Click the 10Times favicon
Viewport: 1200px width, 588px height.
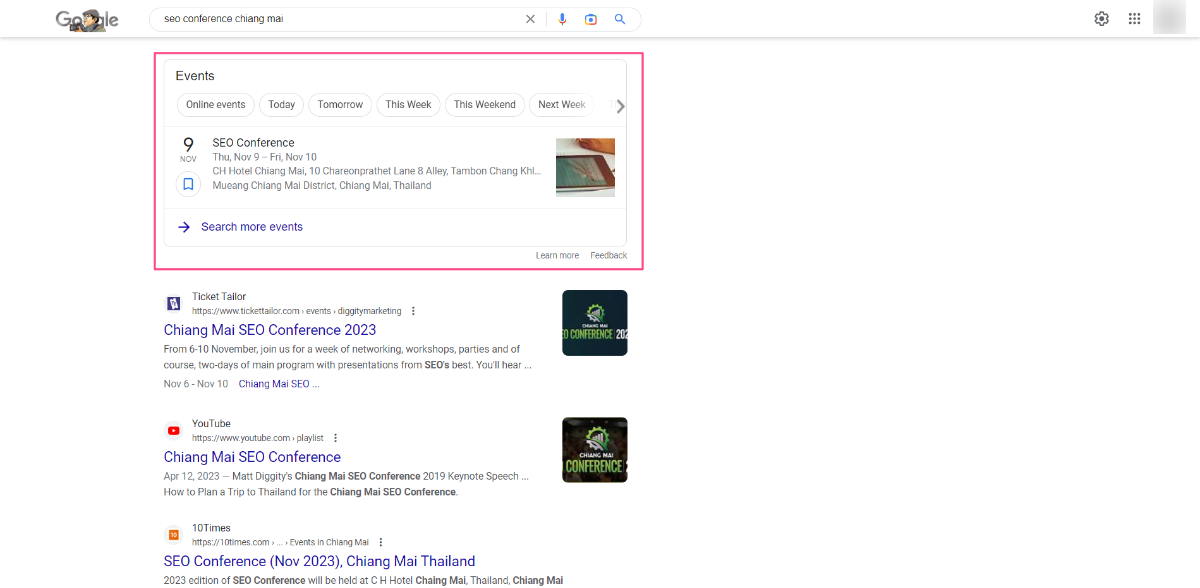click(173, 534)
